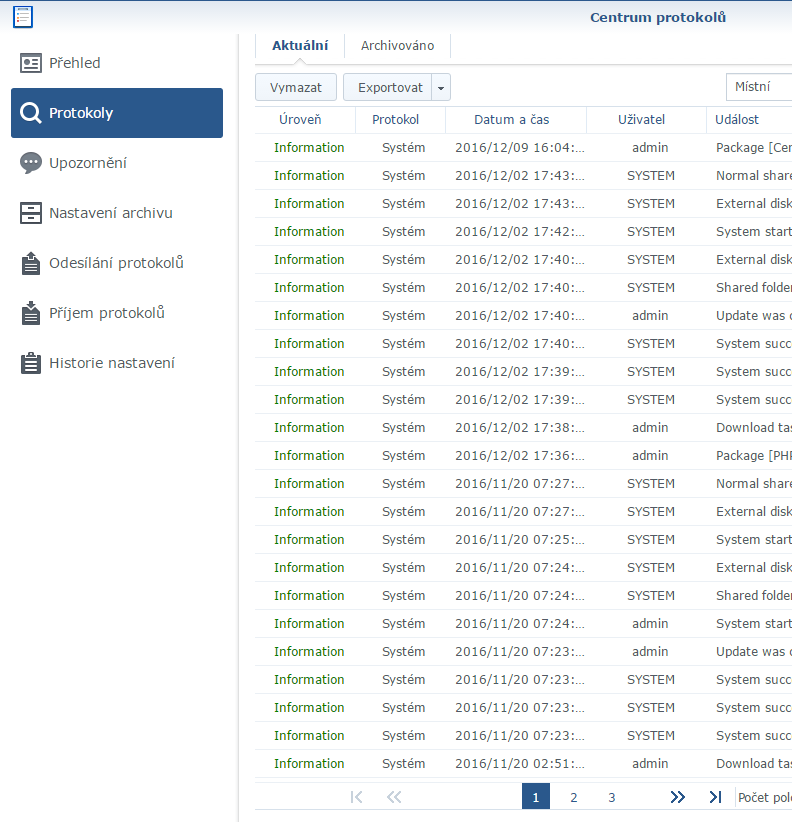792x822 pixels.
Task: Select the Aktuální tab
Action: point(300,46)
